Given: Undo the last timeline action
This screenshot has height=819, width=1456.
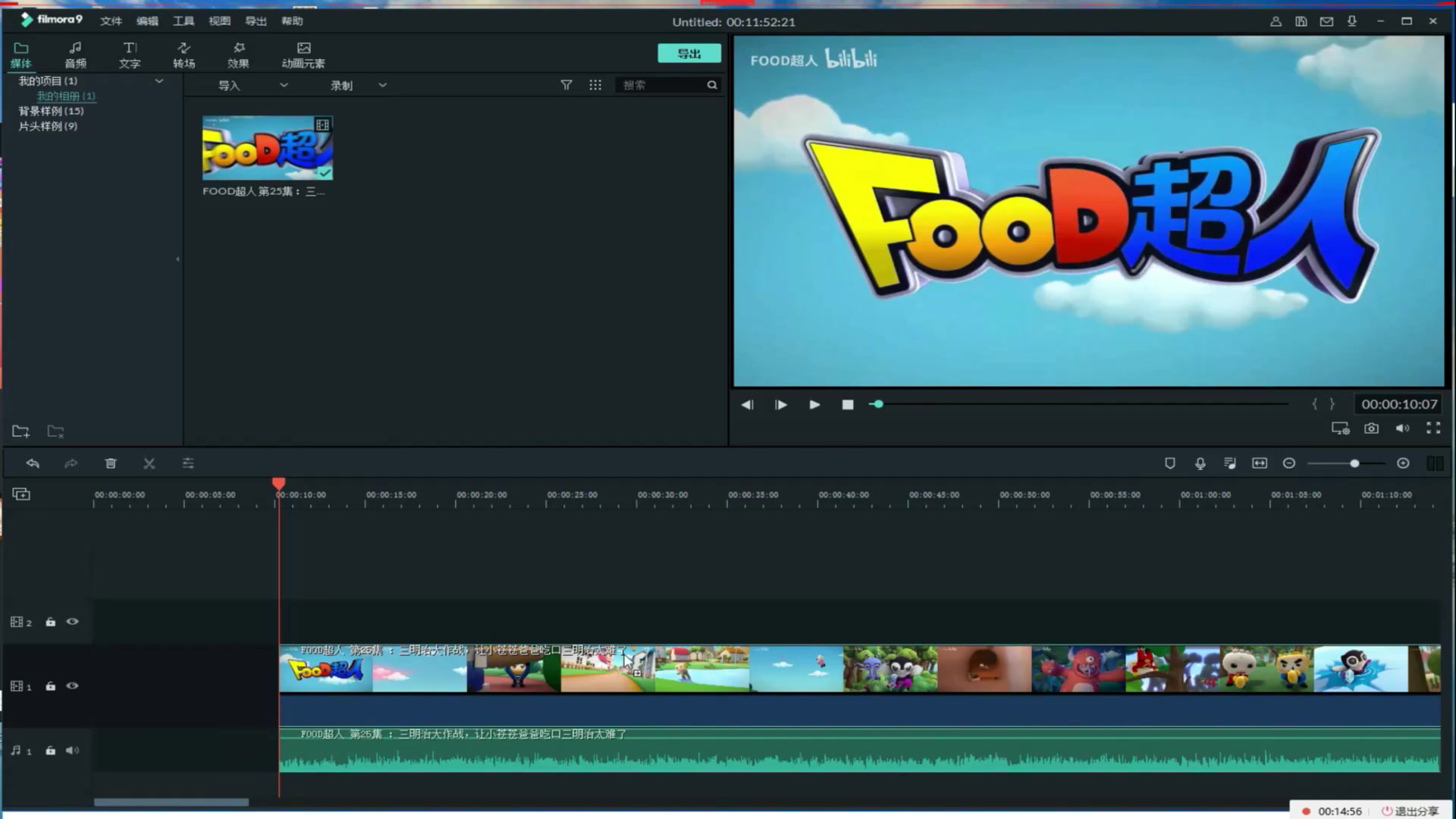Looking at the screenshot, I should pyautogui.click(x=33, y=463).
